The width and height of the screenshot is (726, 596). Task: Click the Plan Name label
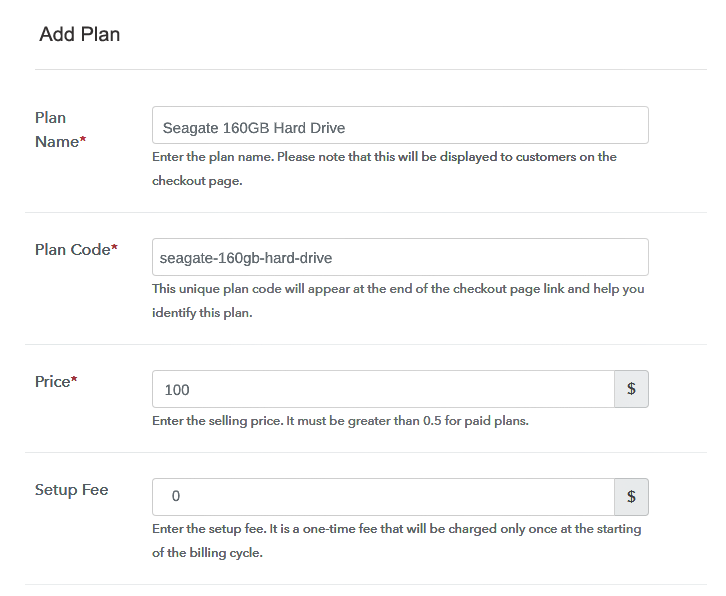57,130
